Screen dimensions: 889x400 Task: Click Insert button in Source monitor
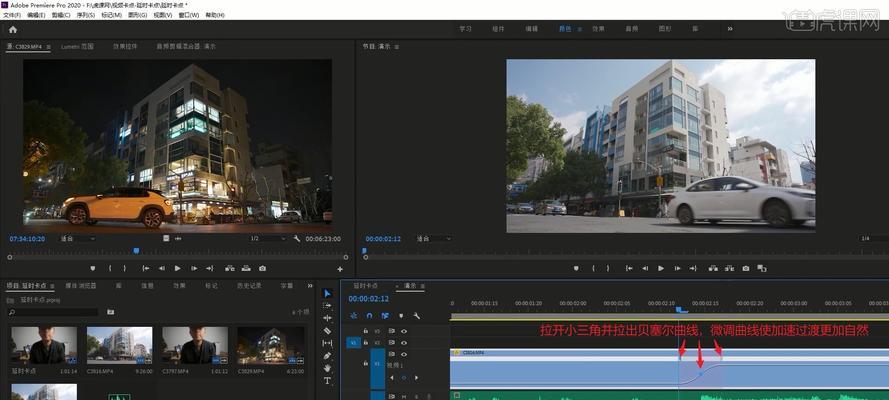tap(230, 269)
